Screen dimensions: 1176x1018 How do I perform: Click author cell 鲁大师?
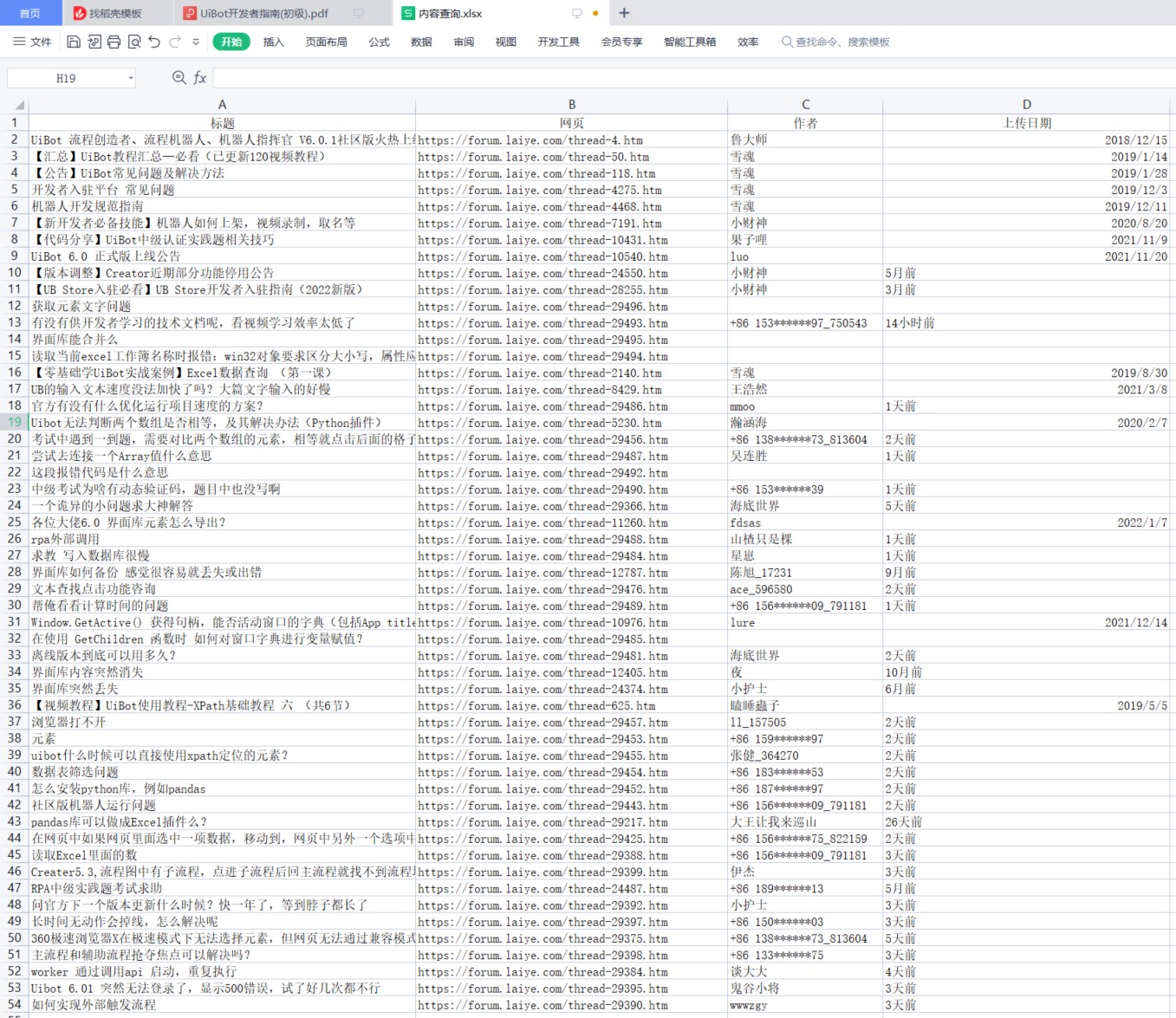[x=806, y=140]
